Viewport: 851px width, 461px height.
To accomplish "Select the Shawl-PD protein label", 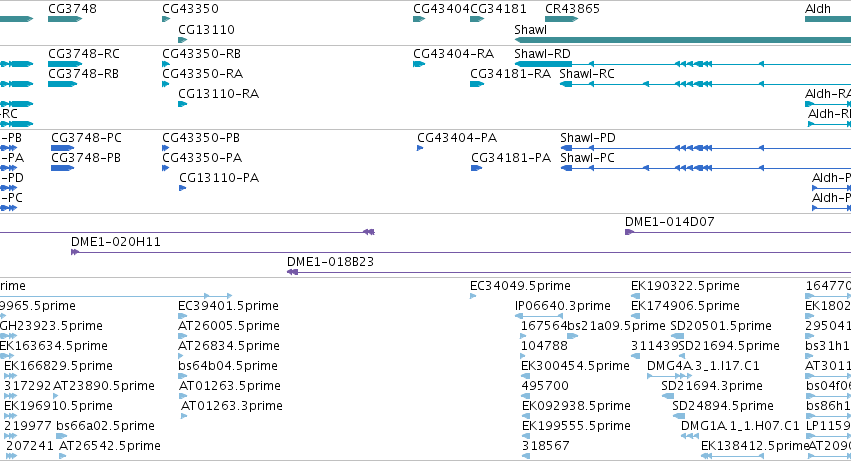I will click(x=588, y=138).
